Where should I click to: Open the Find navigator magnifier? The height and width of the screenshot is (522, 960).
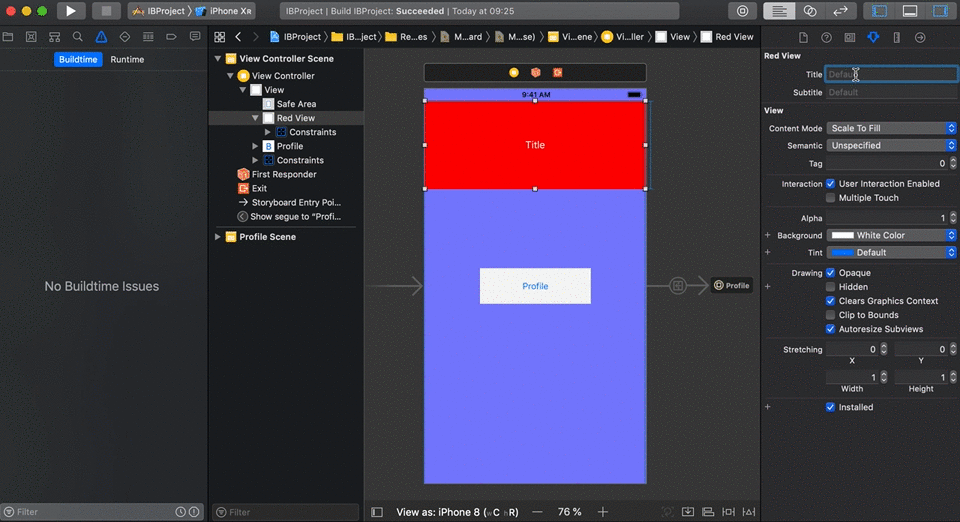pos(78,37)
